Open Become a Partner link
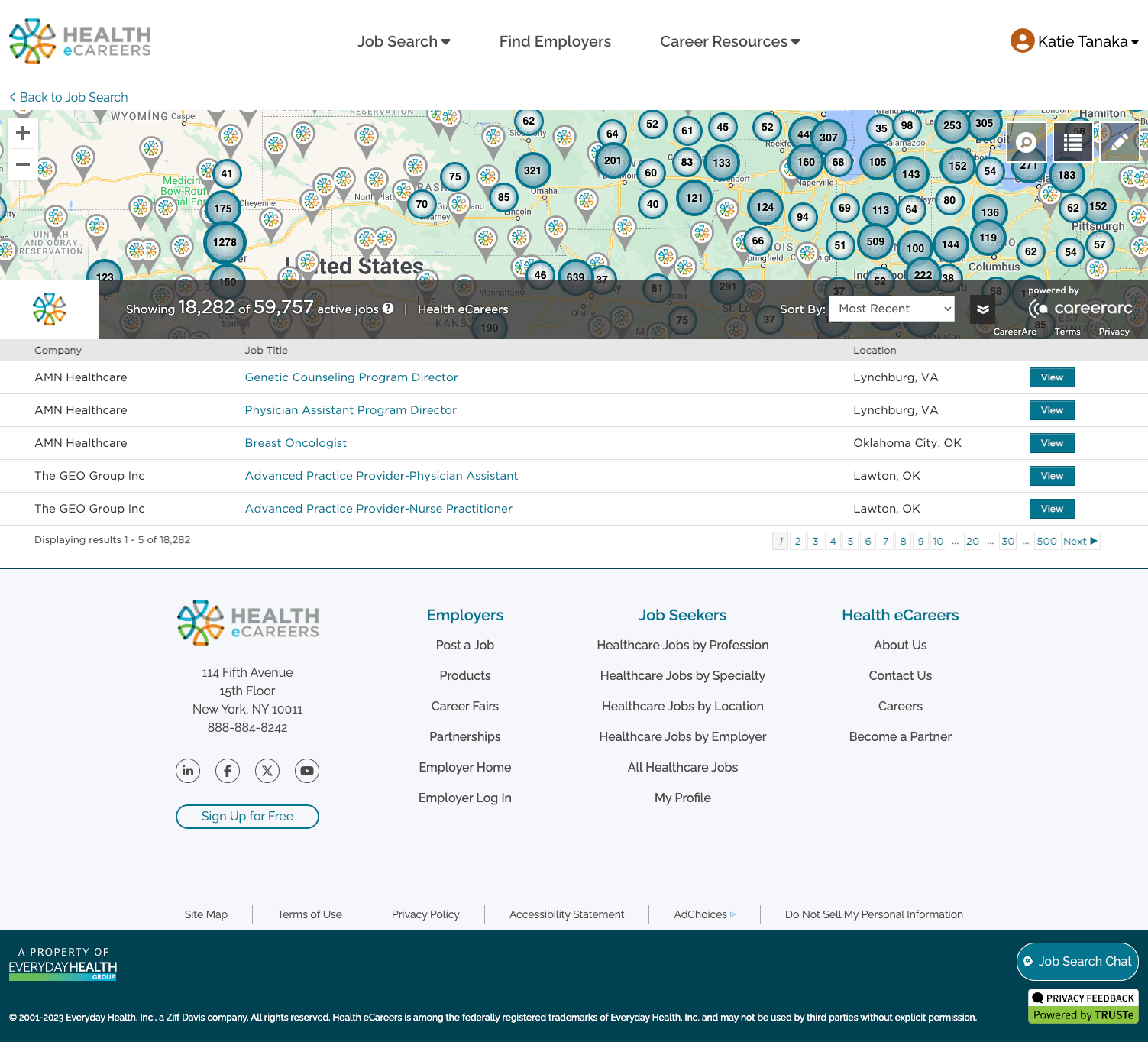The width and height of the screenshot is (1148, 1042). click(x=901, y=737)
